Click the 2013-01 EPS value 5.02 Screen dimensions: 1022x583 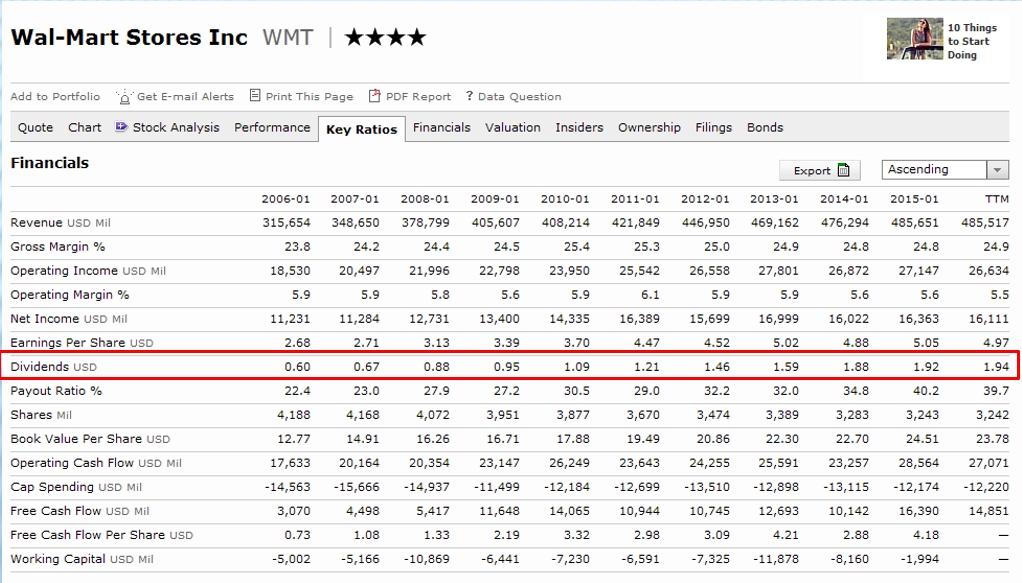pyautogui.click(x=785, y=343)
